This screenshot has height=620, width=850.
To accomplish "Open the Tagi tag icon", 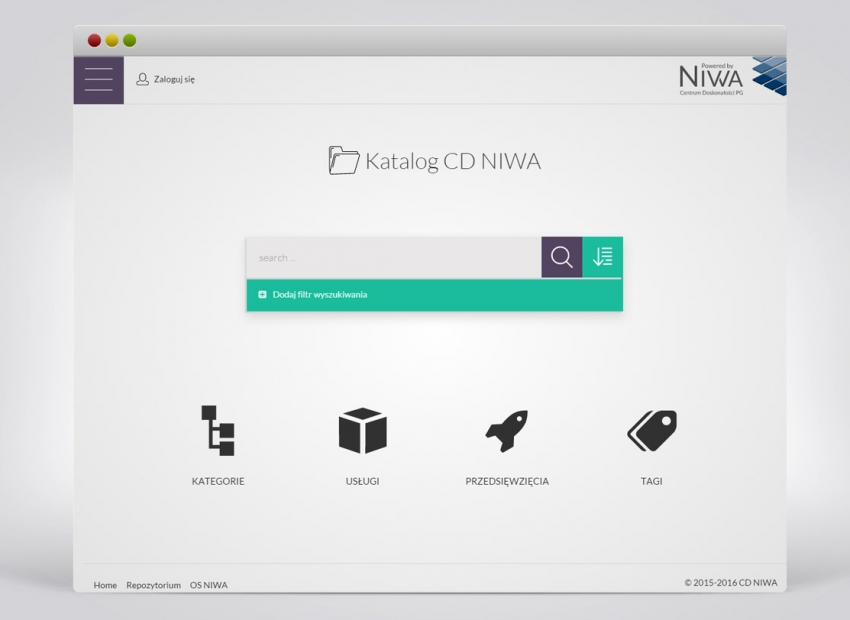I will click(652, 431).
